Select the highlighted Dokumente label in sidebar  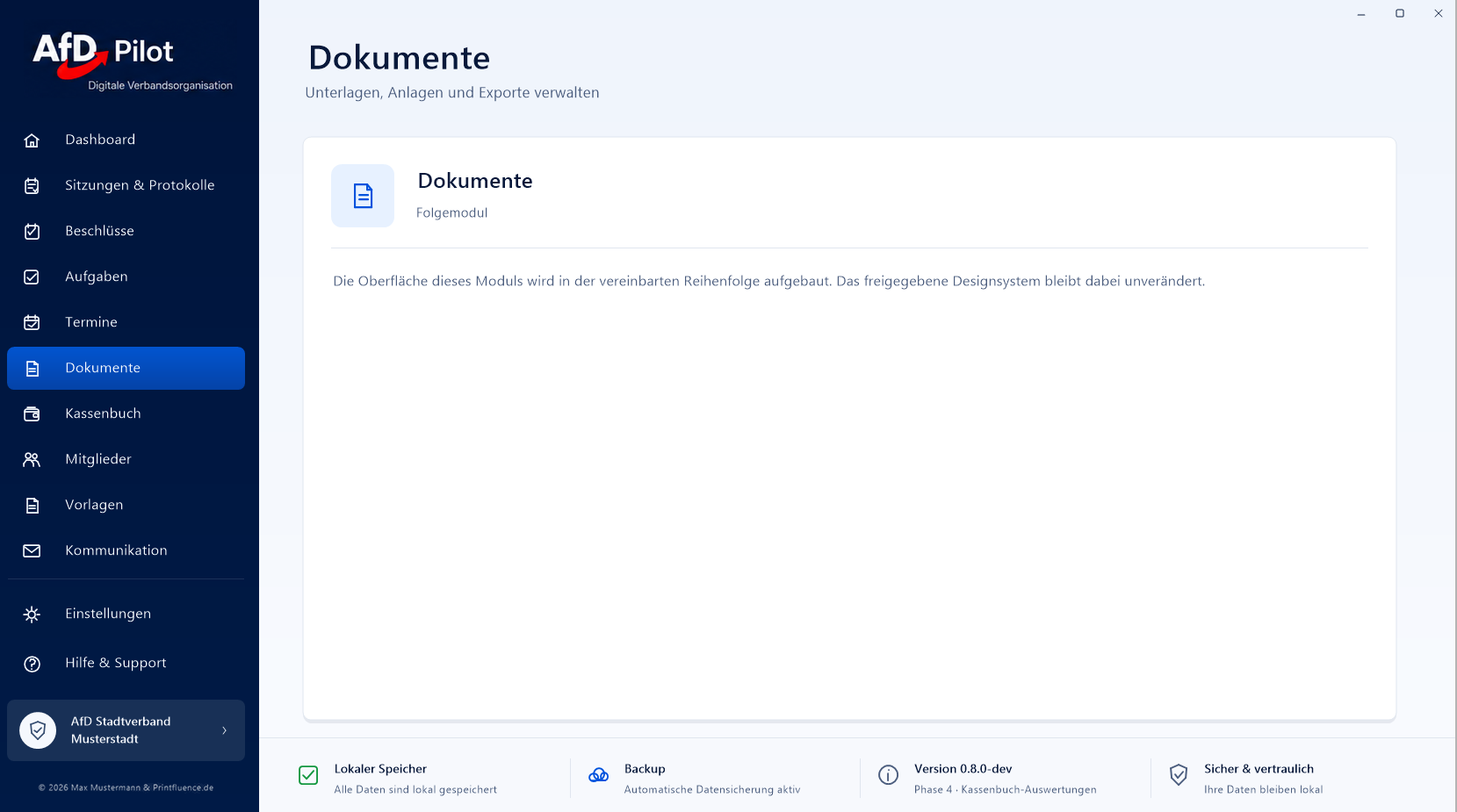click(x=103, y=368)
